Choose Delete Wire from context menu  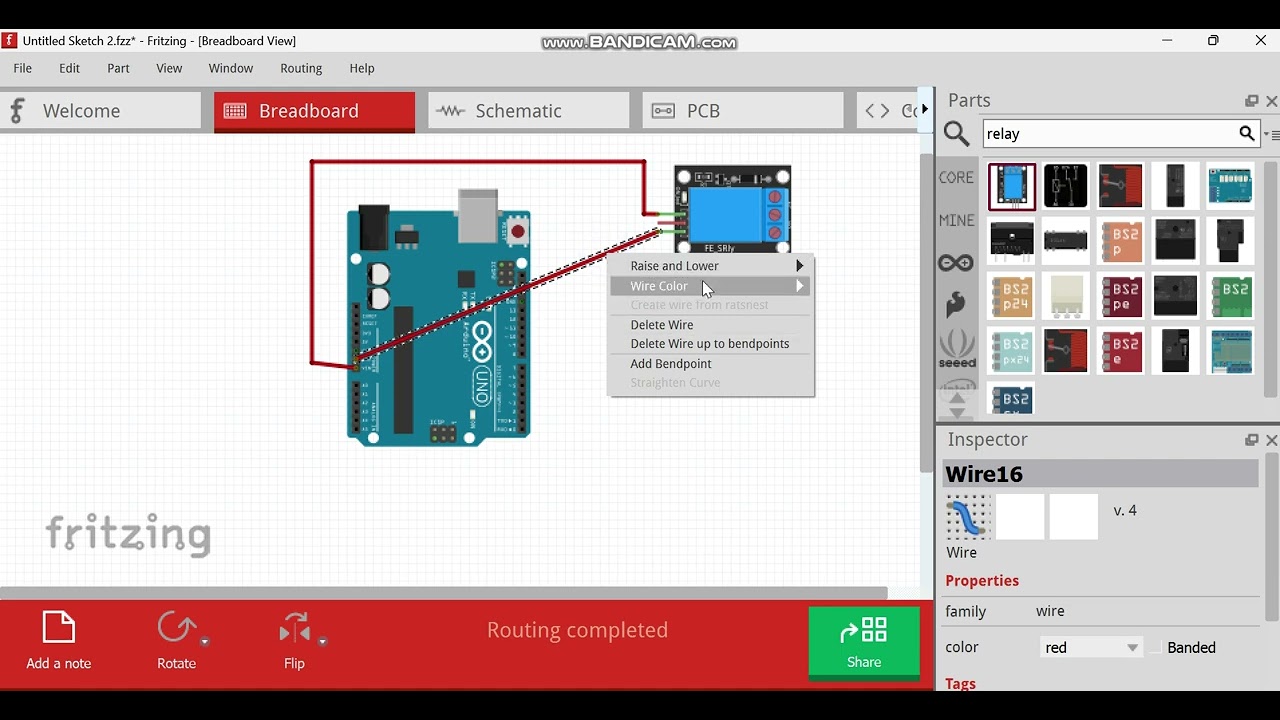[711, 325]
